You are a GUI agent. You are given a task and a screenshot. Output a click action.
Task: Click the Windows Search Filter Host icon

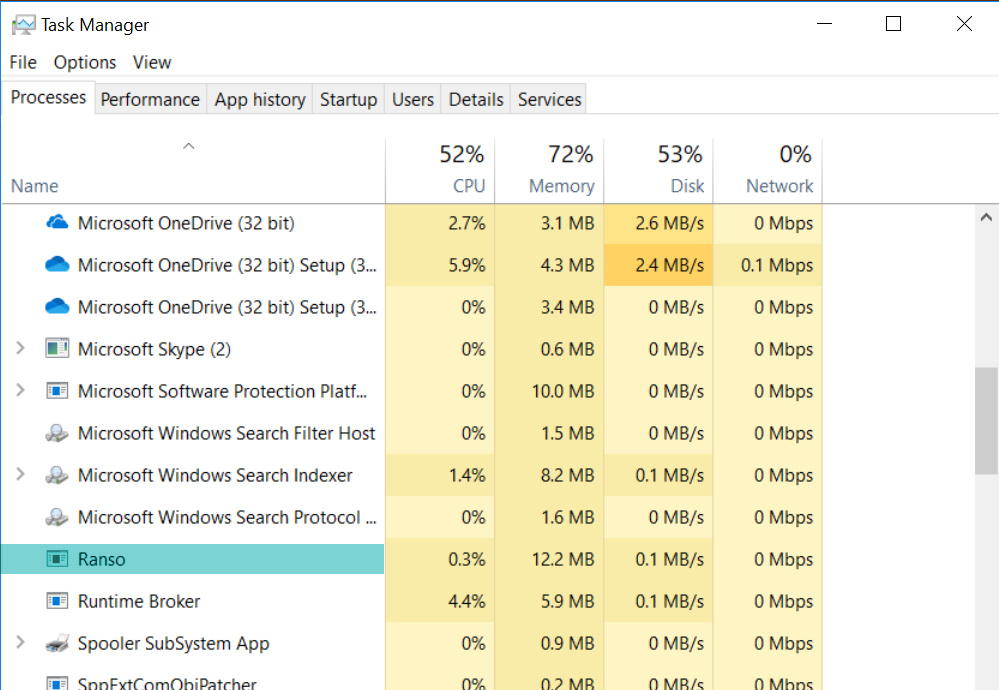(x=57, y=433)
